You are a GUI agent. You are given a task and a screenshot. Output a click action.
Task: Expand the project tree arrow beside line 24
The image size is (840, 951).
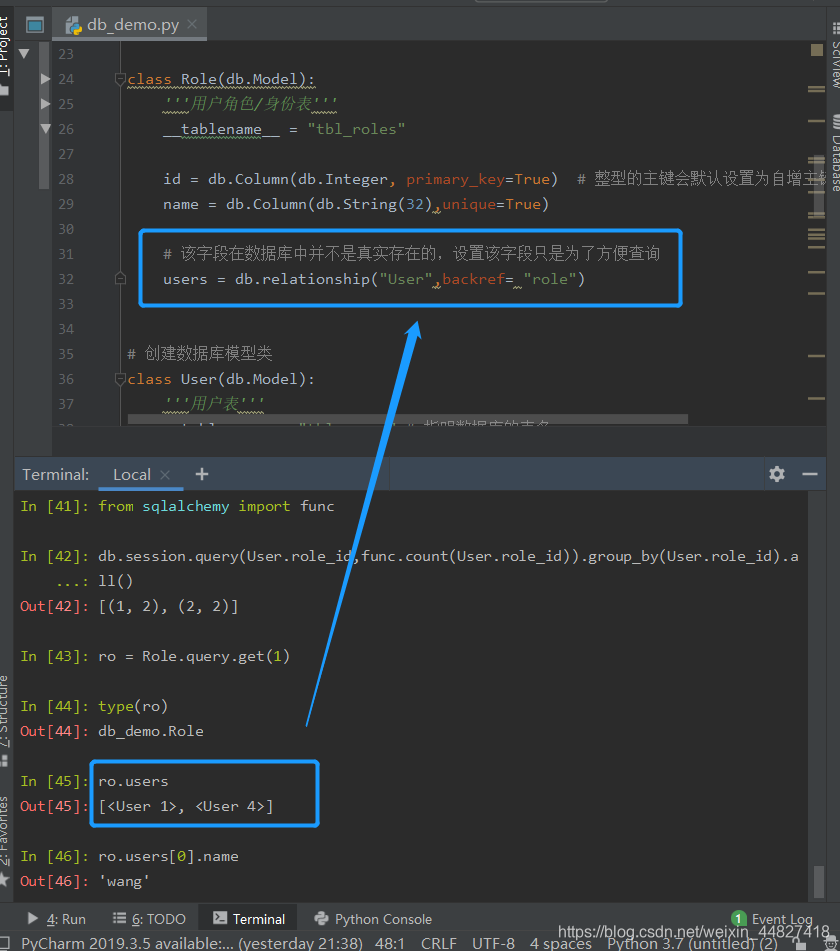pos(45,79)
